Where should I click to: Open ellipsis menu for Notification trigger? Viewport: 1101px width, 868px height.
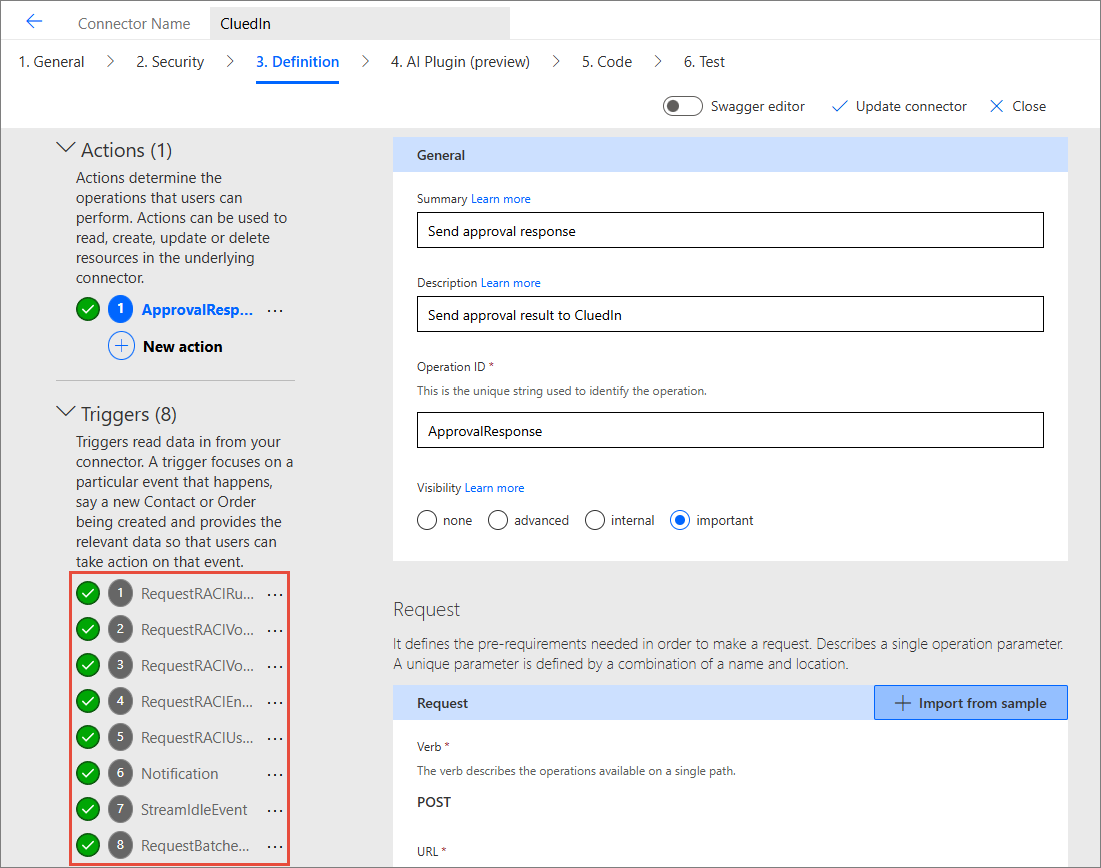(x=275, y=775)
